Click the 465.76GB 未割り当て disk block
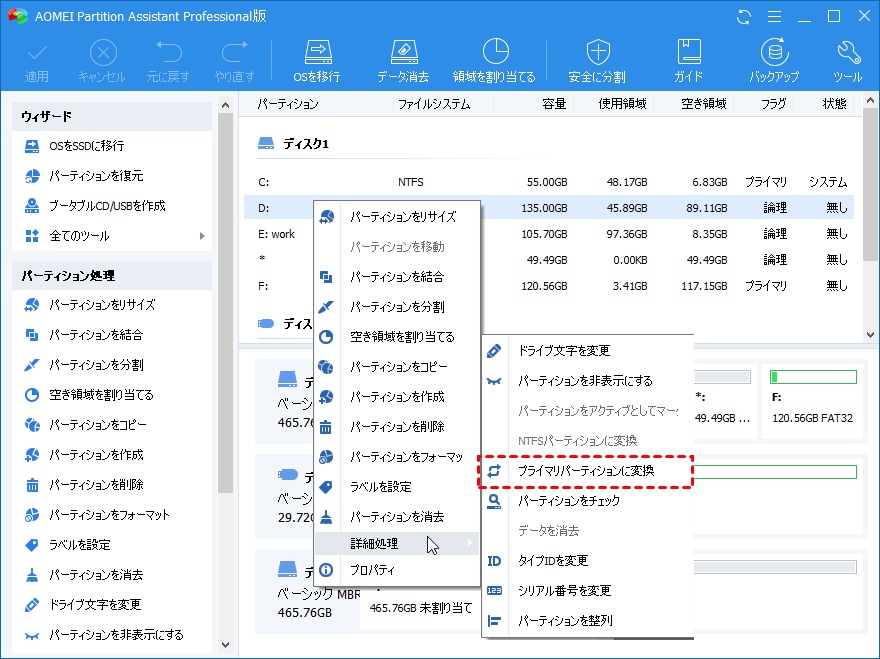 pos(421,608)
